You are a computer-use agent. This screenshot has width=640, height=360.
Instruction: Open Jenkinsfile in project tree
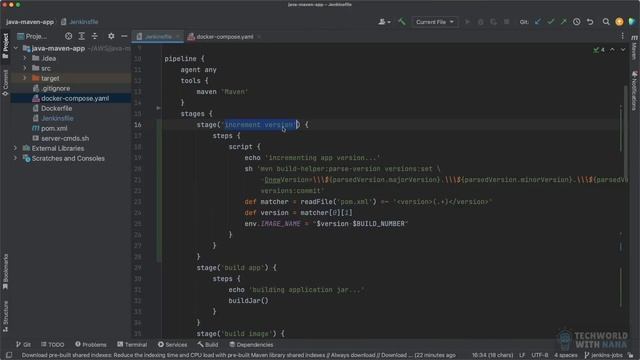pyautogui.click(x=57, y=118)
